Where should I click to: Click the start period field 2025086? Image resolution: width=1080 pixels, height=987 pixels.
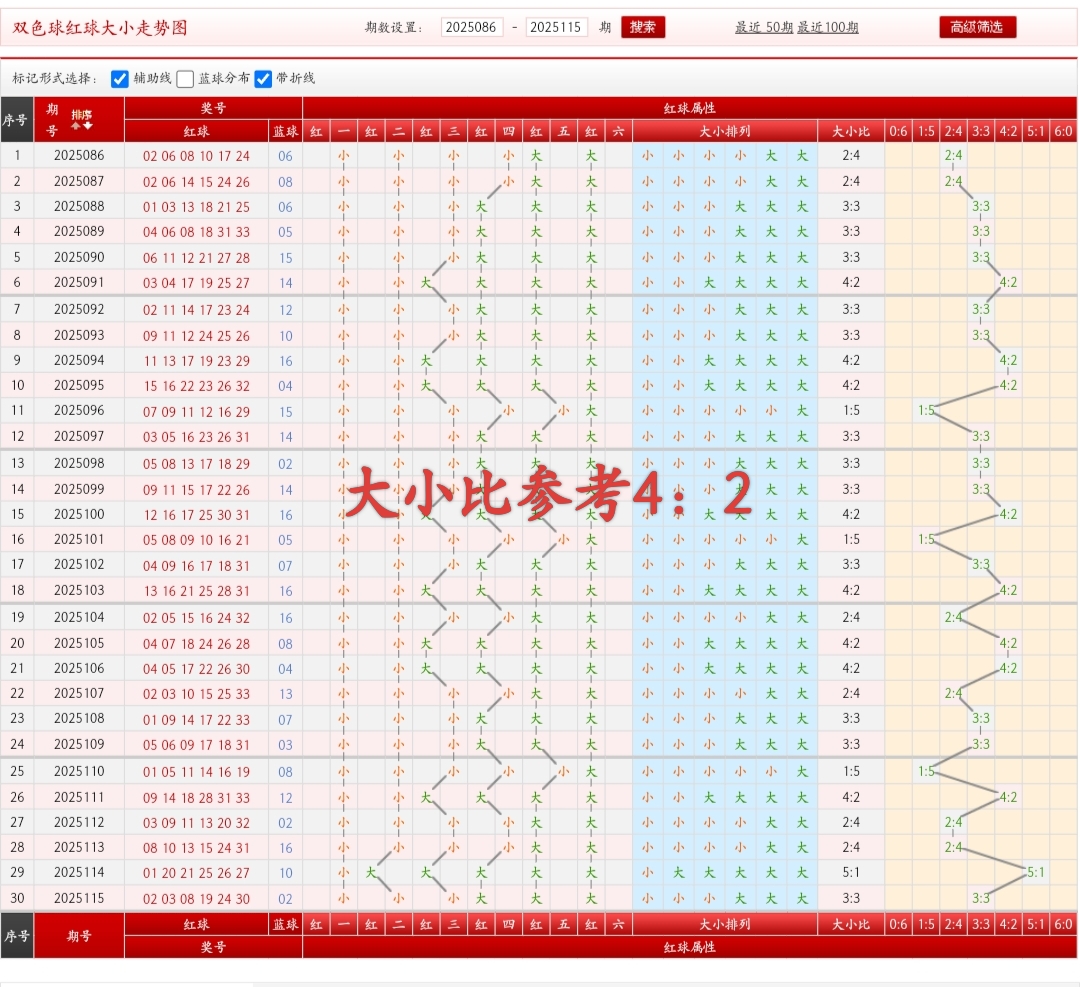471,28
